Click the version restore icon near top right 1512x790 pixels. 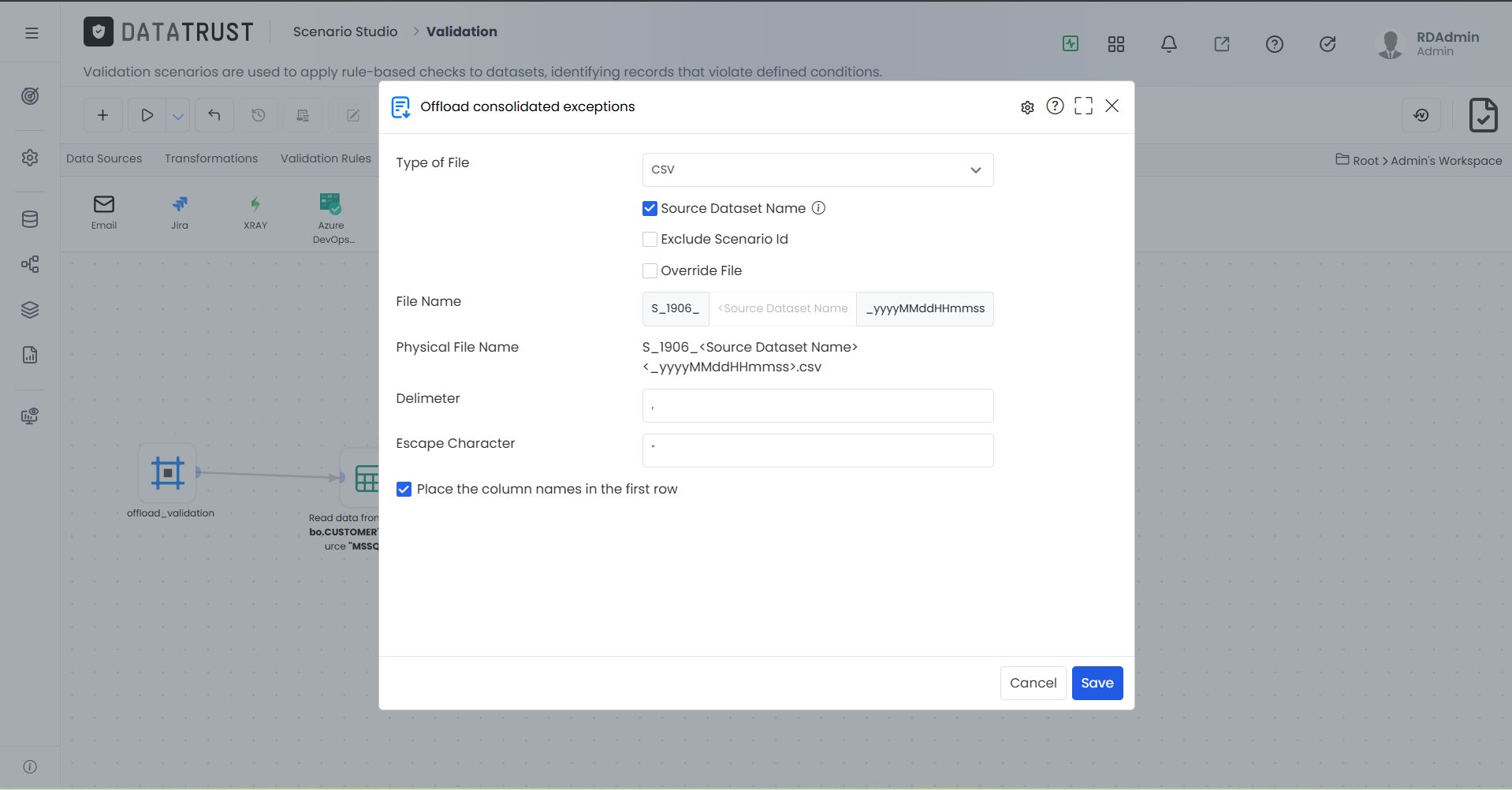coord(1421,115)
